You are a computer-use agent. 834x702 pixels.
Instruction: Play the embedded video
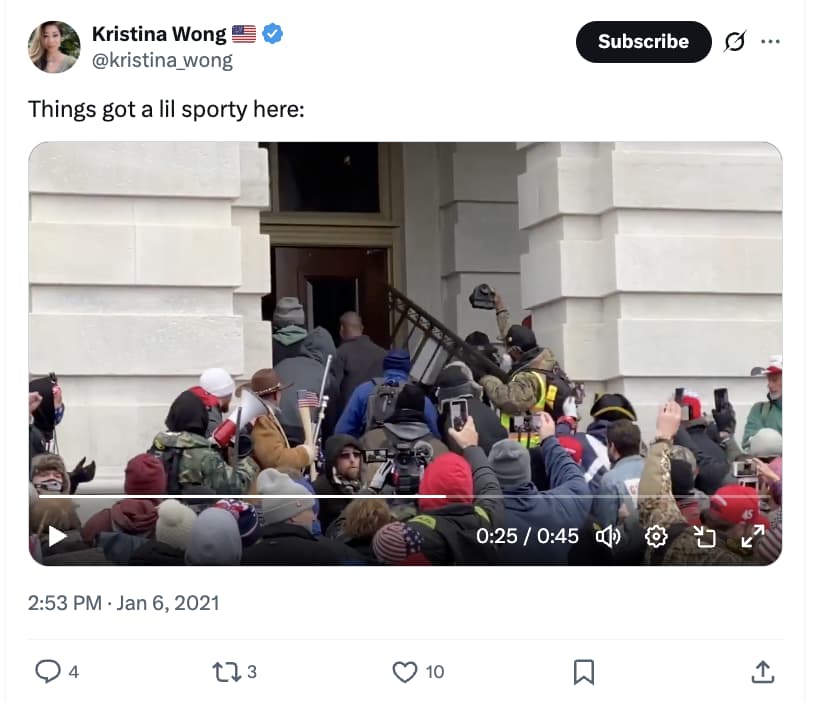(57, 536)
